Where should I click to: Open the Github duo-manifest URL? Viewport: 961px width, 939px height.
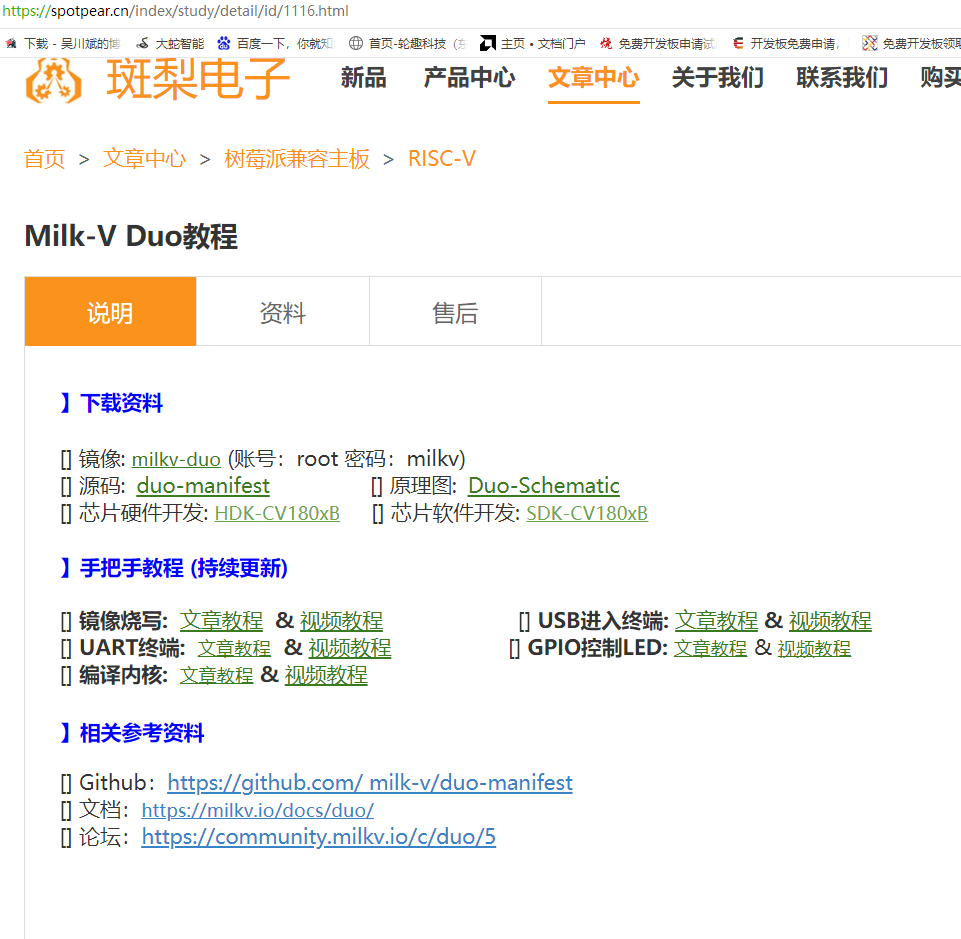[370, 783]
